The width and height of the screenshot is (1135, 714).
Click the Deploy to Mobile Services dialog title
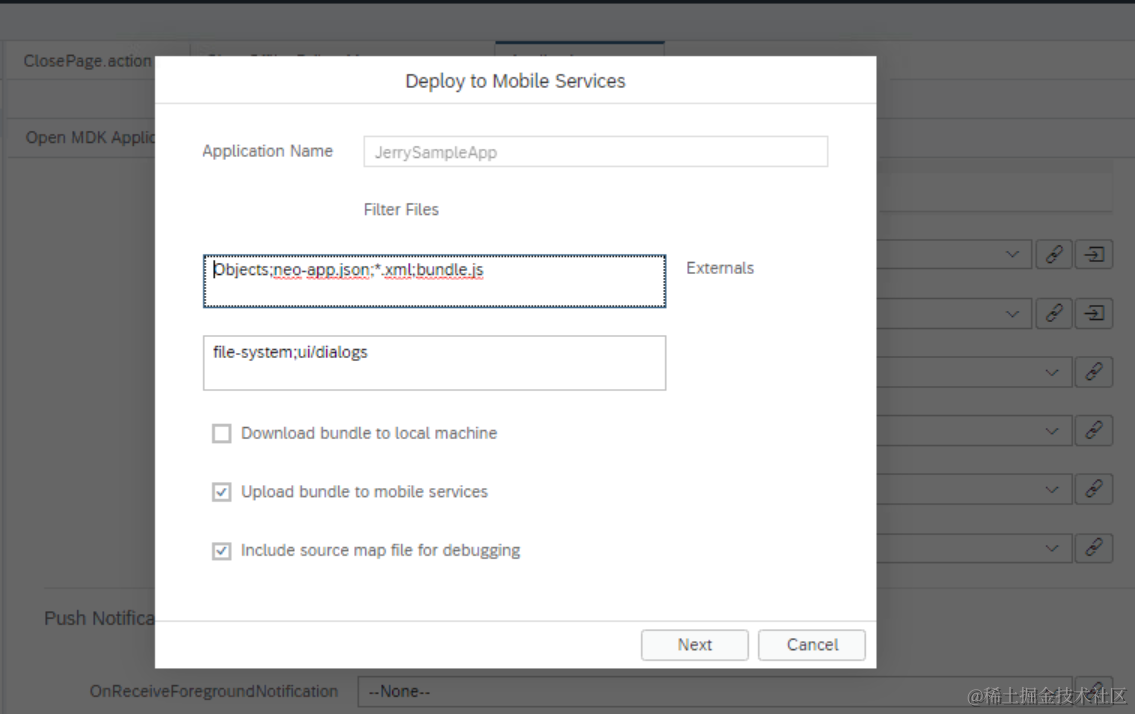click(x=515, y=81)
